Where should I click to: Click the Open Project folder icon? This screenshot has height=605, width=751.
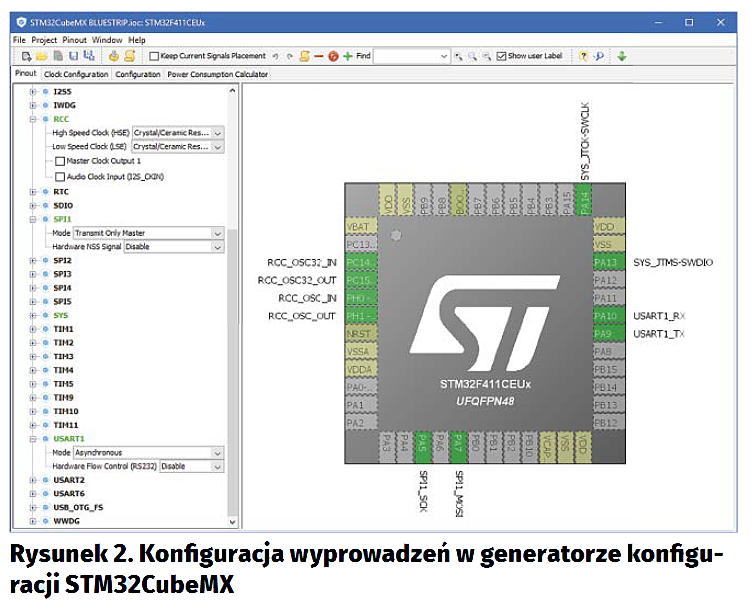click(x=41, y=56)
